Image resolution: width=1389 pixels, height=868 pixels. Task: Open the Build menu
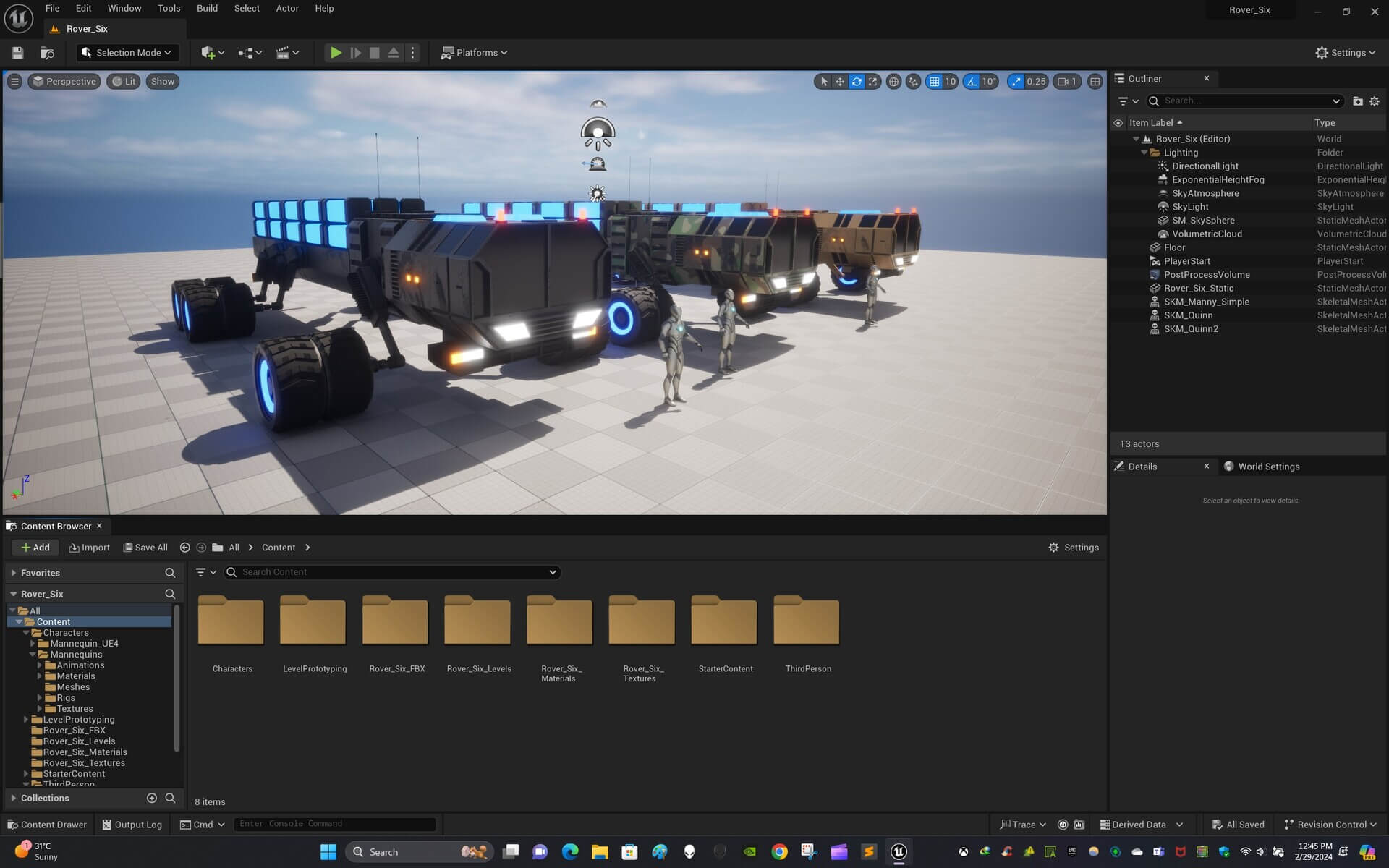tap(207, 9)
